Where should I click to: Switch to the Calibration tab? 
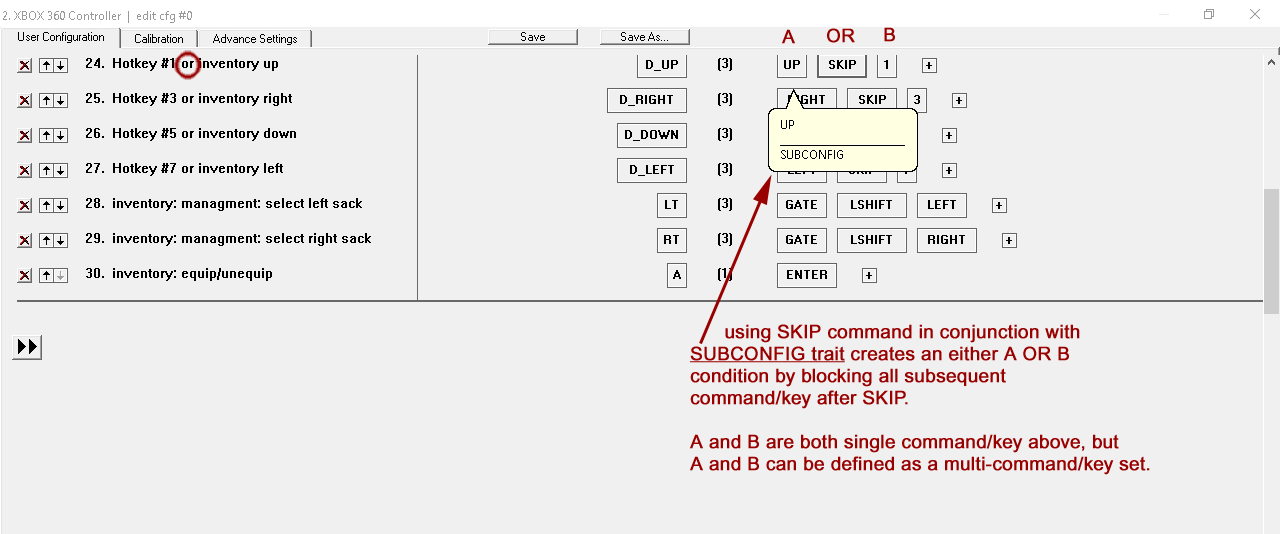click(158, 39)
